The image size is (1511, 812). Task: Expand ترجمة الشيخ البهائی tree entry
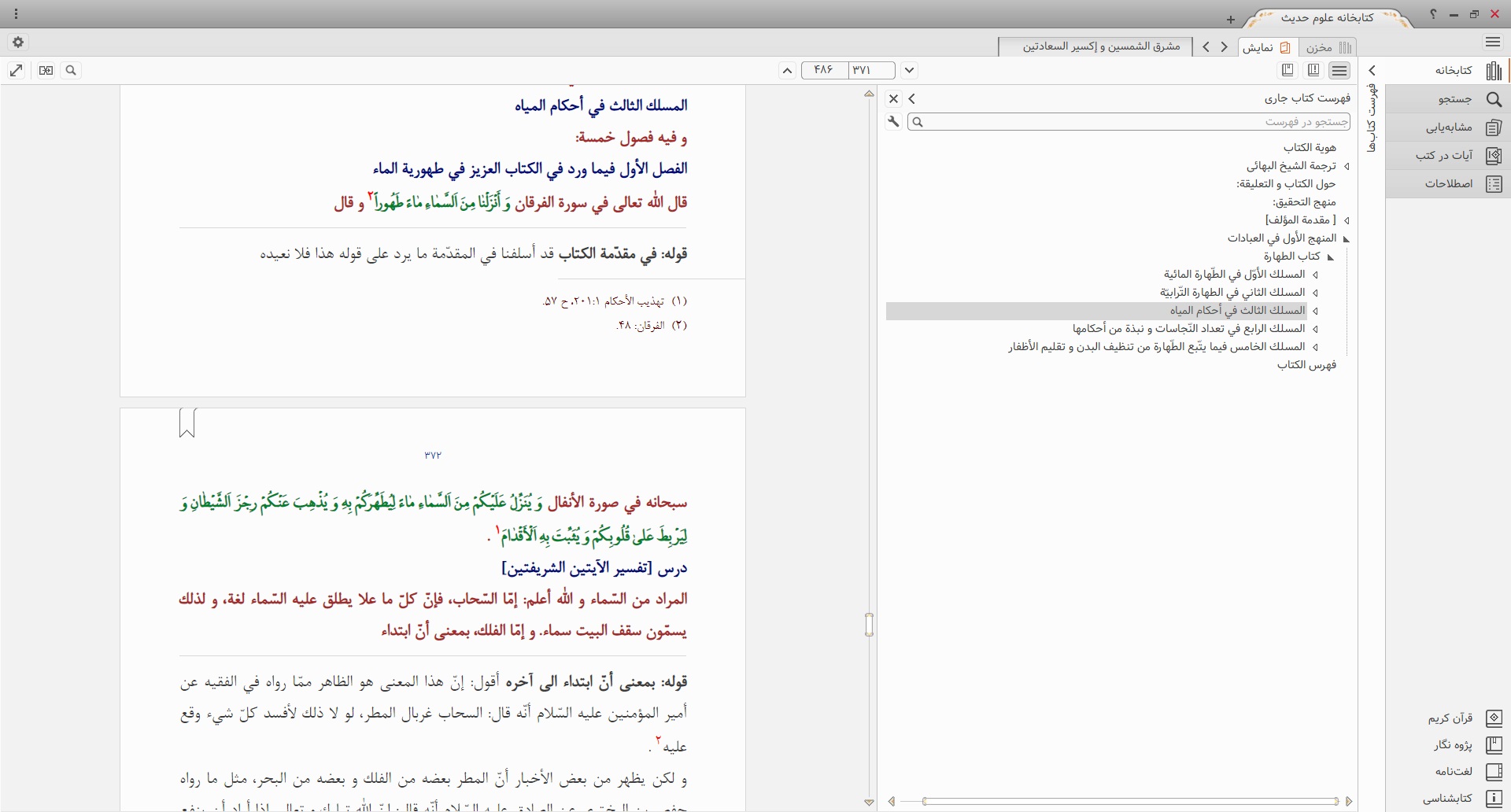[1347, 166]
